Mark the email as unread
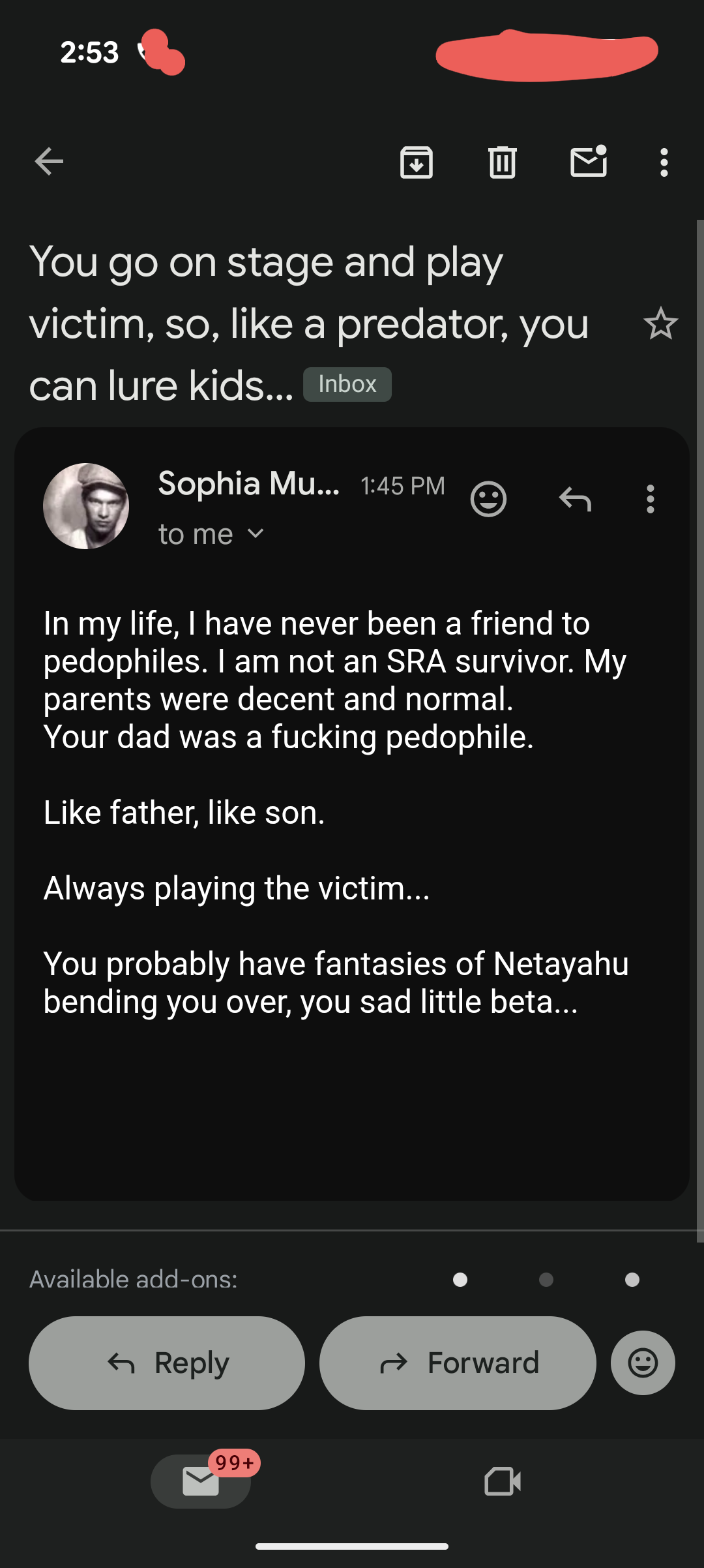 pos(589,162)
